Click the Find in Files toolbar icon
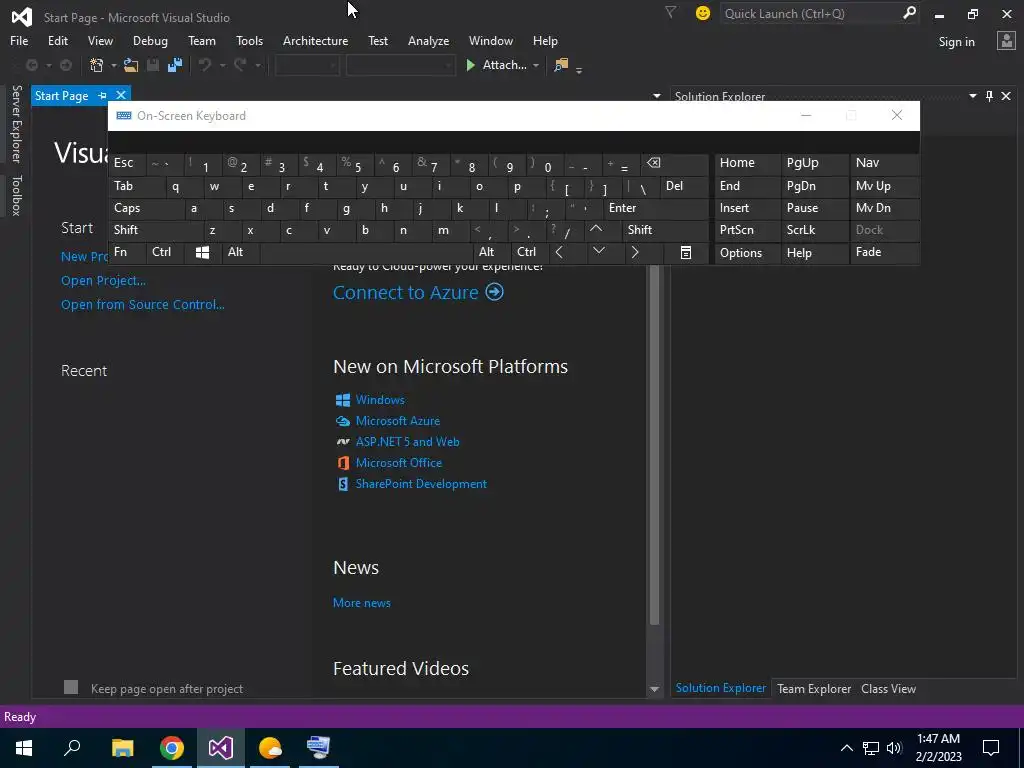1024x768 pixels. [x=561, y=65]
